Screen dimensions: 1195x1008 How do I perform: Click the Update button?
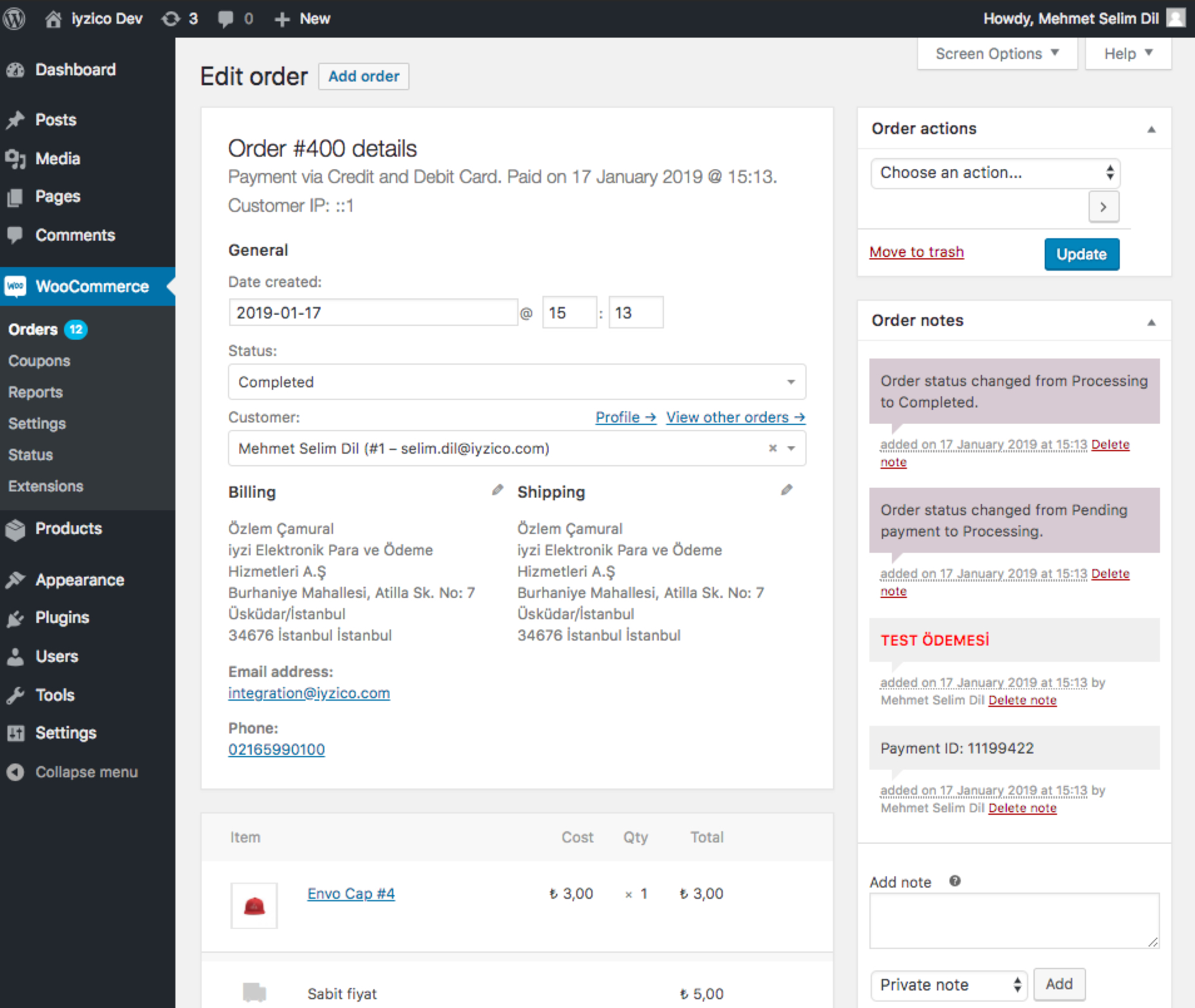(x=1081, y=254)
